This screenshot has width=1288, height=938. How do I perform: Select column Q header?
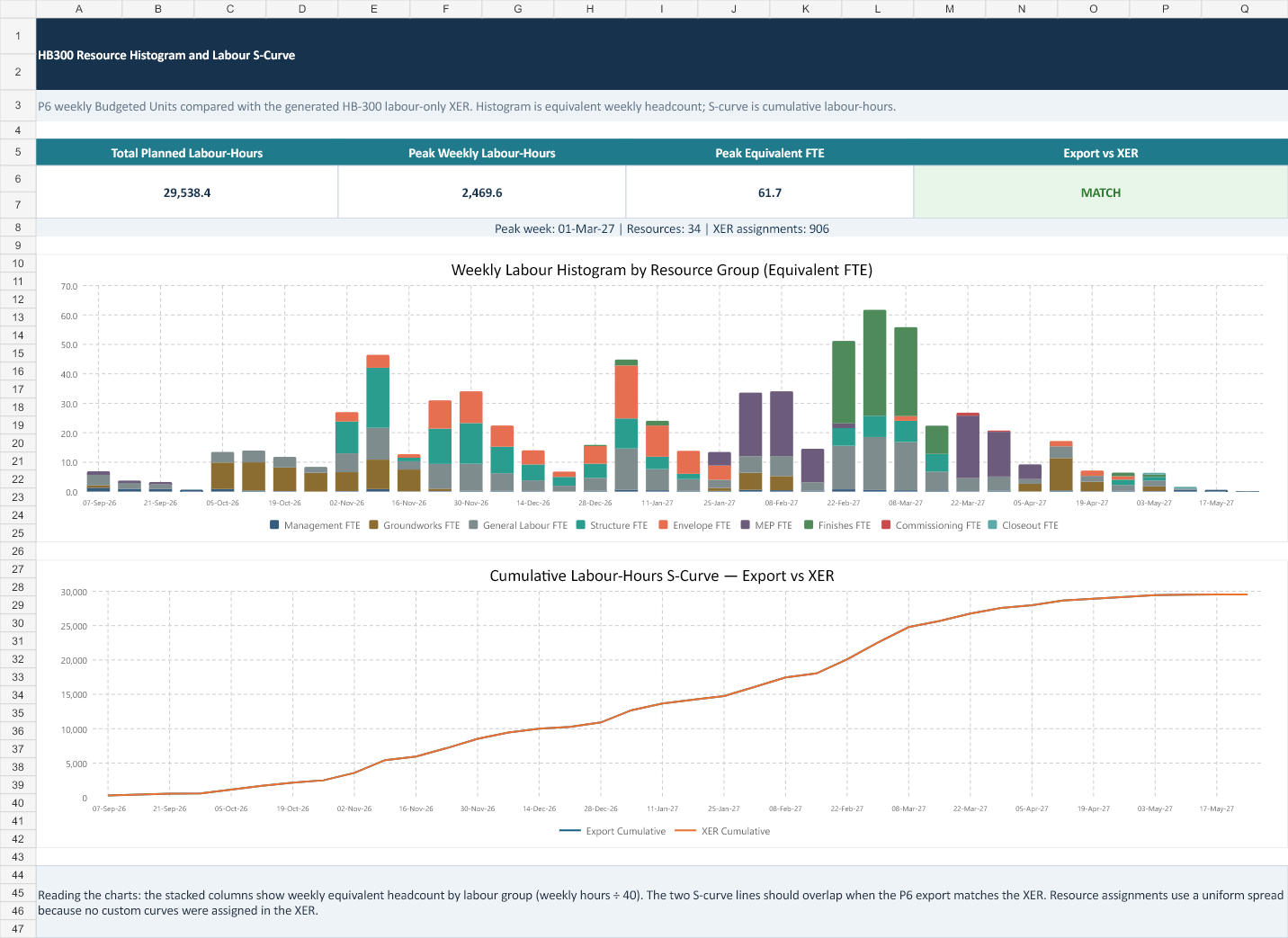point(1245,9)
